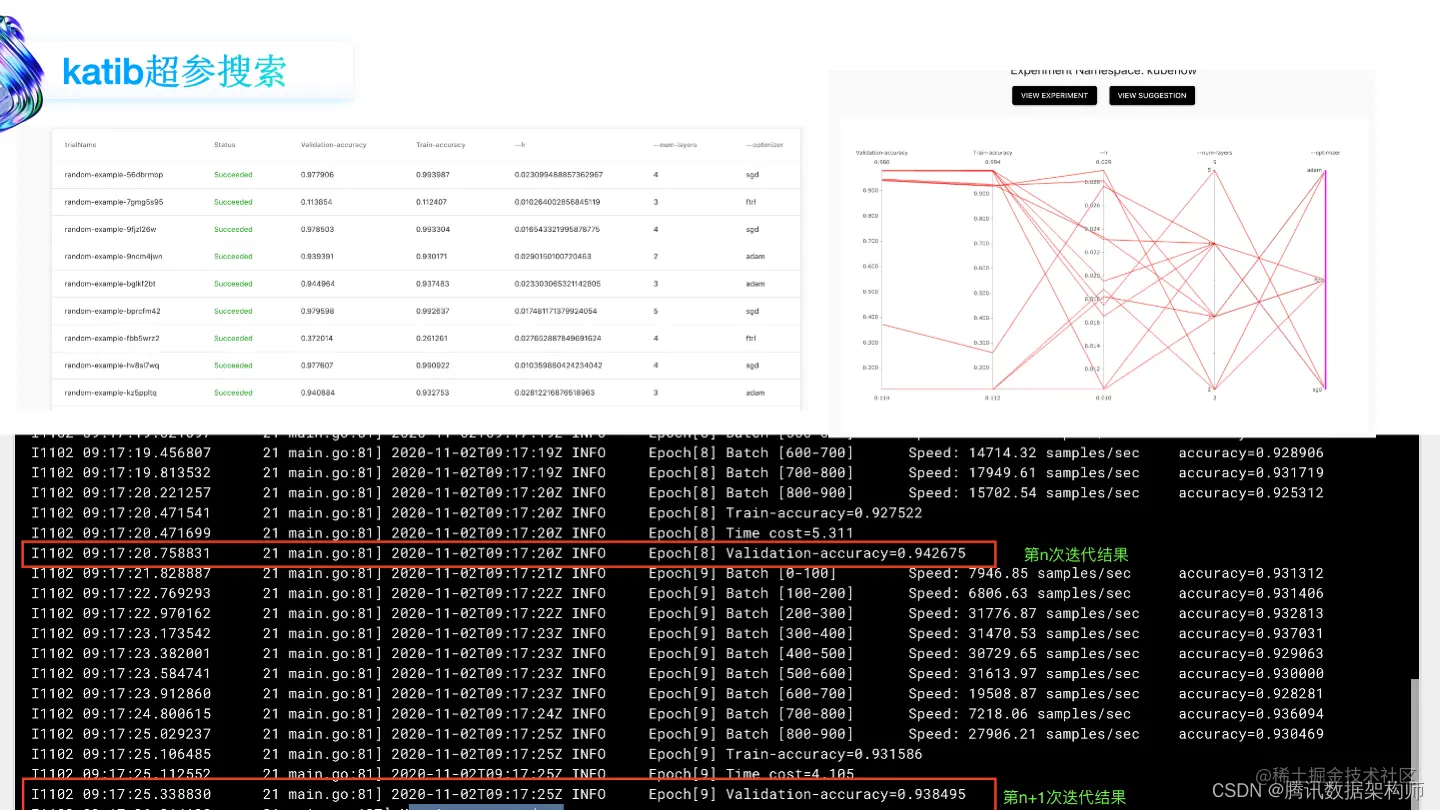The height and width of the screenshot is (810, 1440).
Task: Select terminal text accuracy=0.937031
Action: click(1251, 633)
